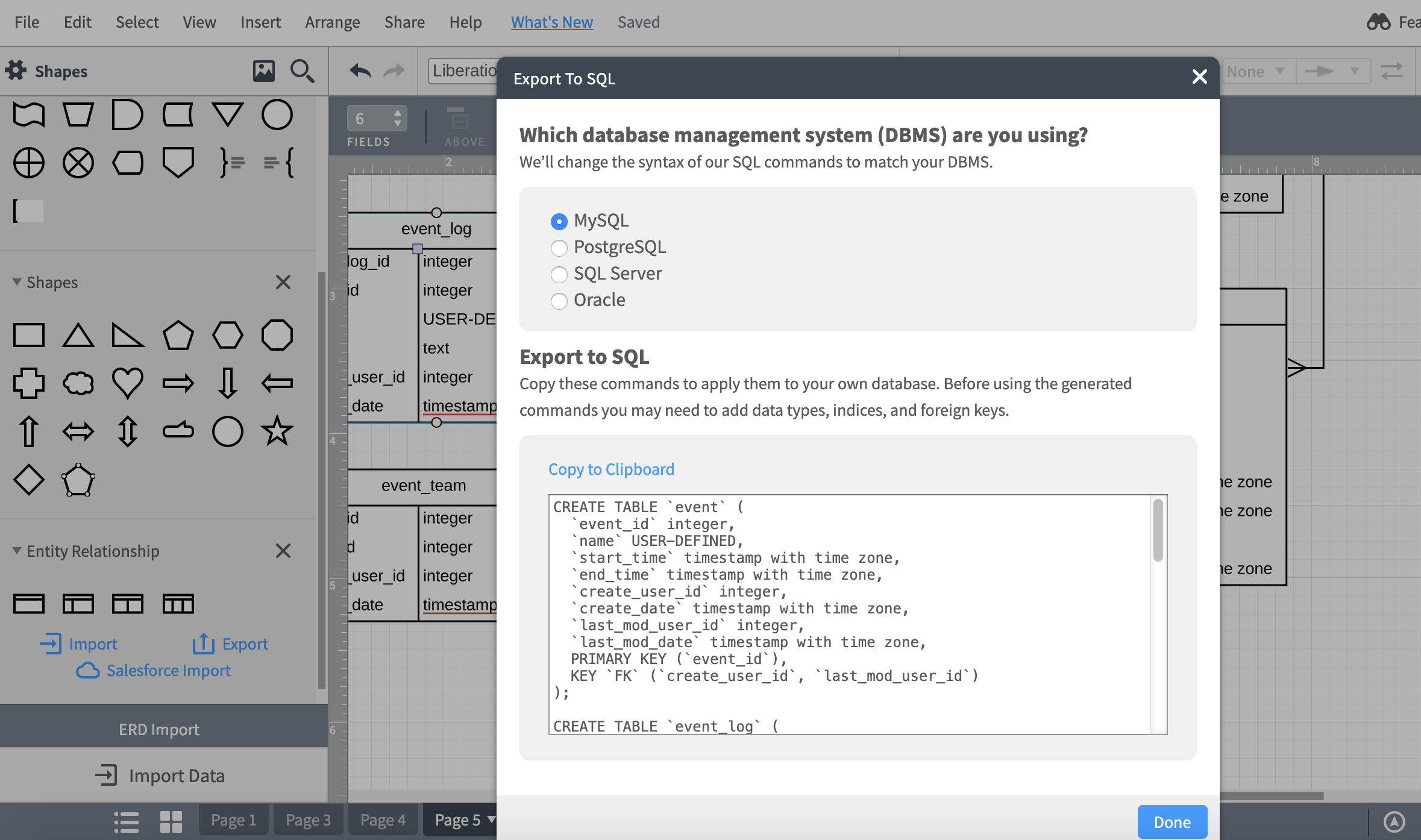Click the Done button
This screenshot has width=1421, height=840.
coord(1172,821)
